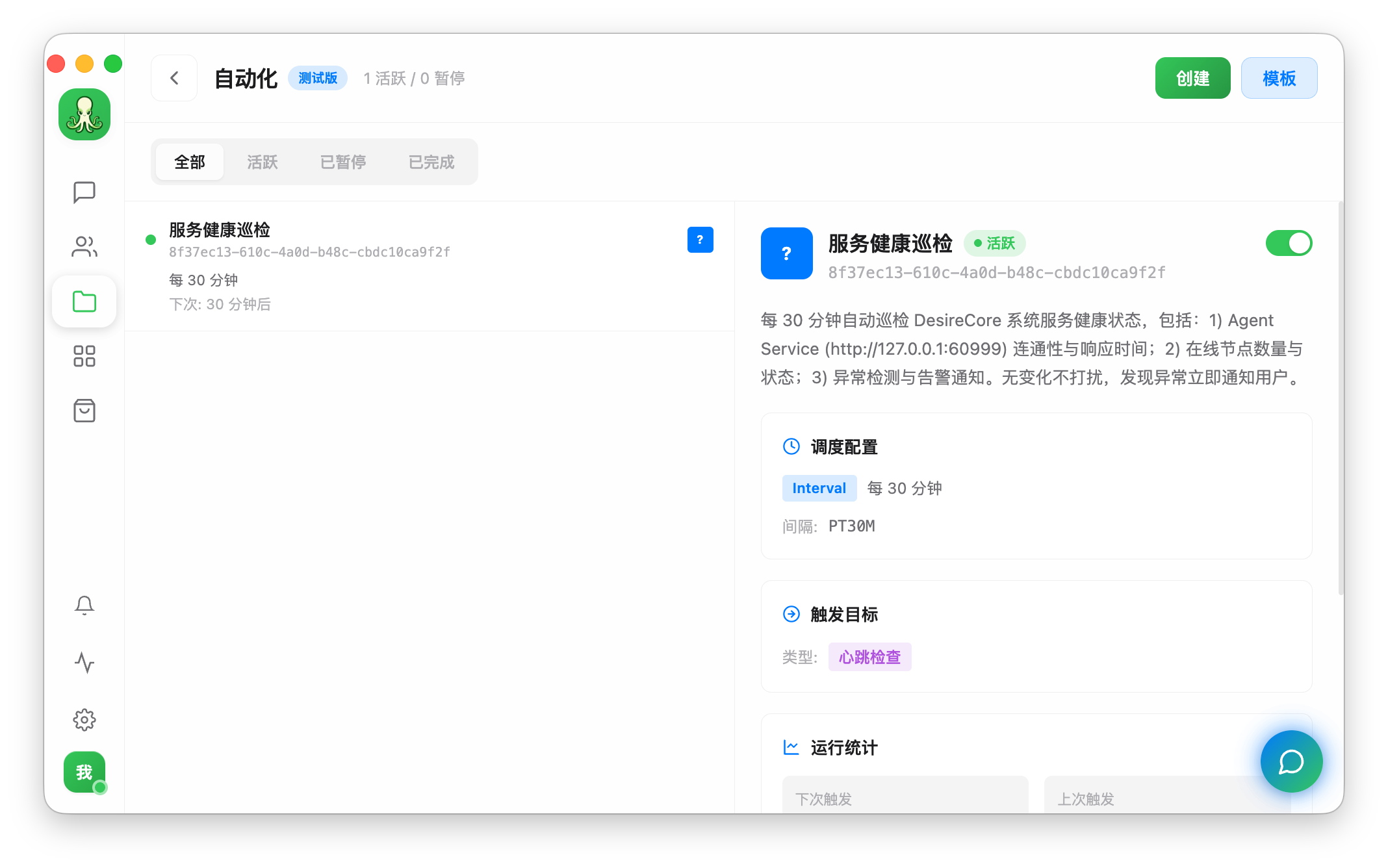This screenshot has width=1388, height=868.
Task: Click the question mark icon on 服务健康巡检 task
Action: 700,240
